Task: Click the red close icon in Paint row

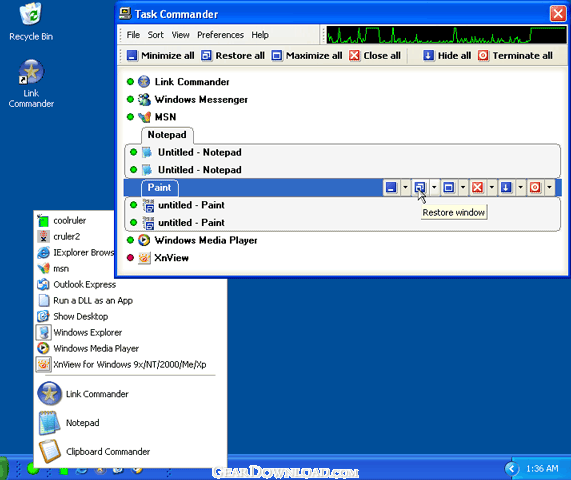Action: tap(477, 188)
